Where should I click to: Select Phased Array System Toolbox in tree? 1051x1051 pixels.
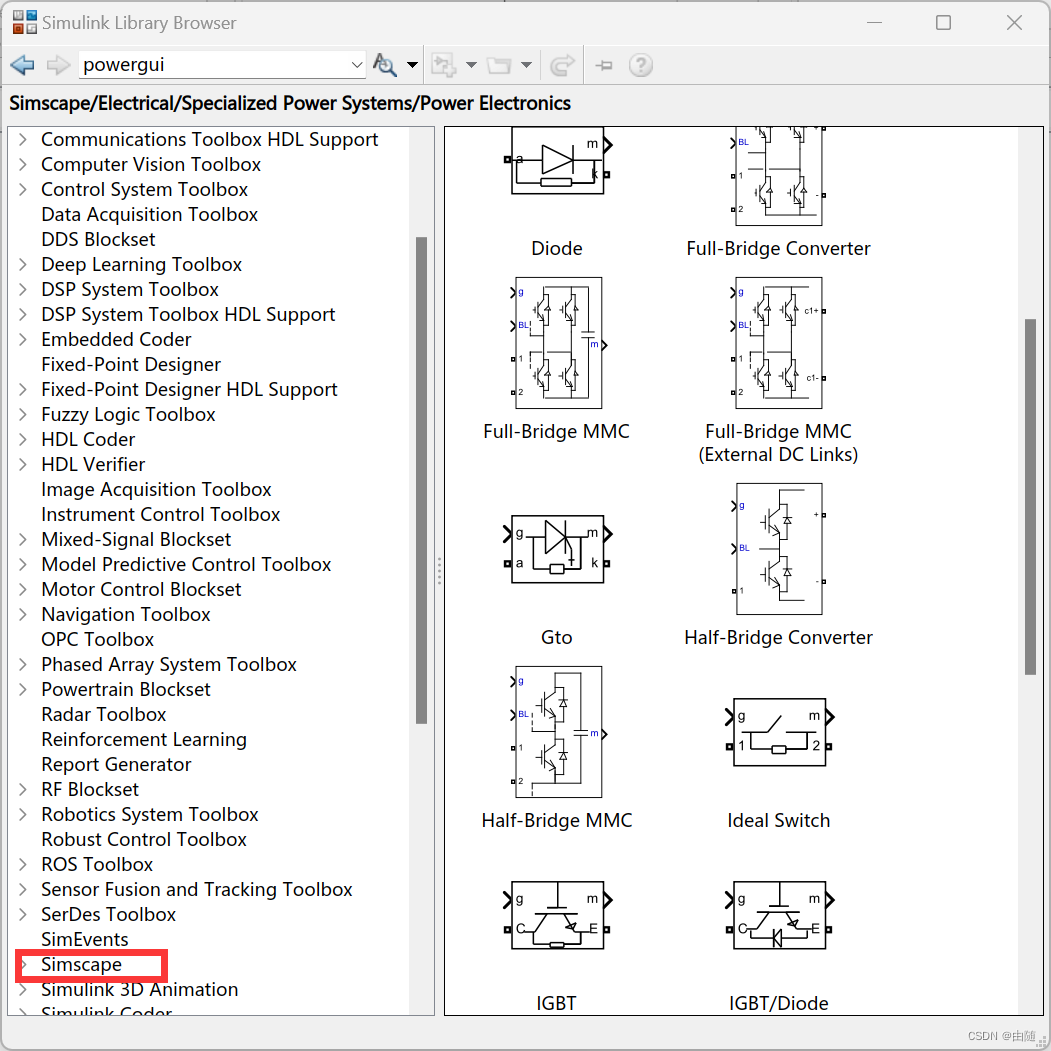(x=169, y=664)
